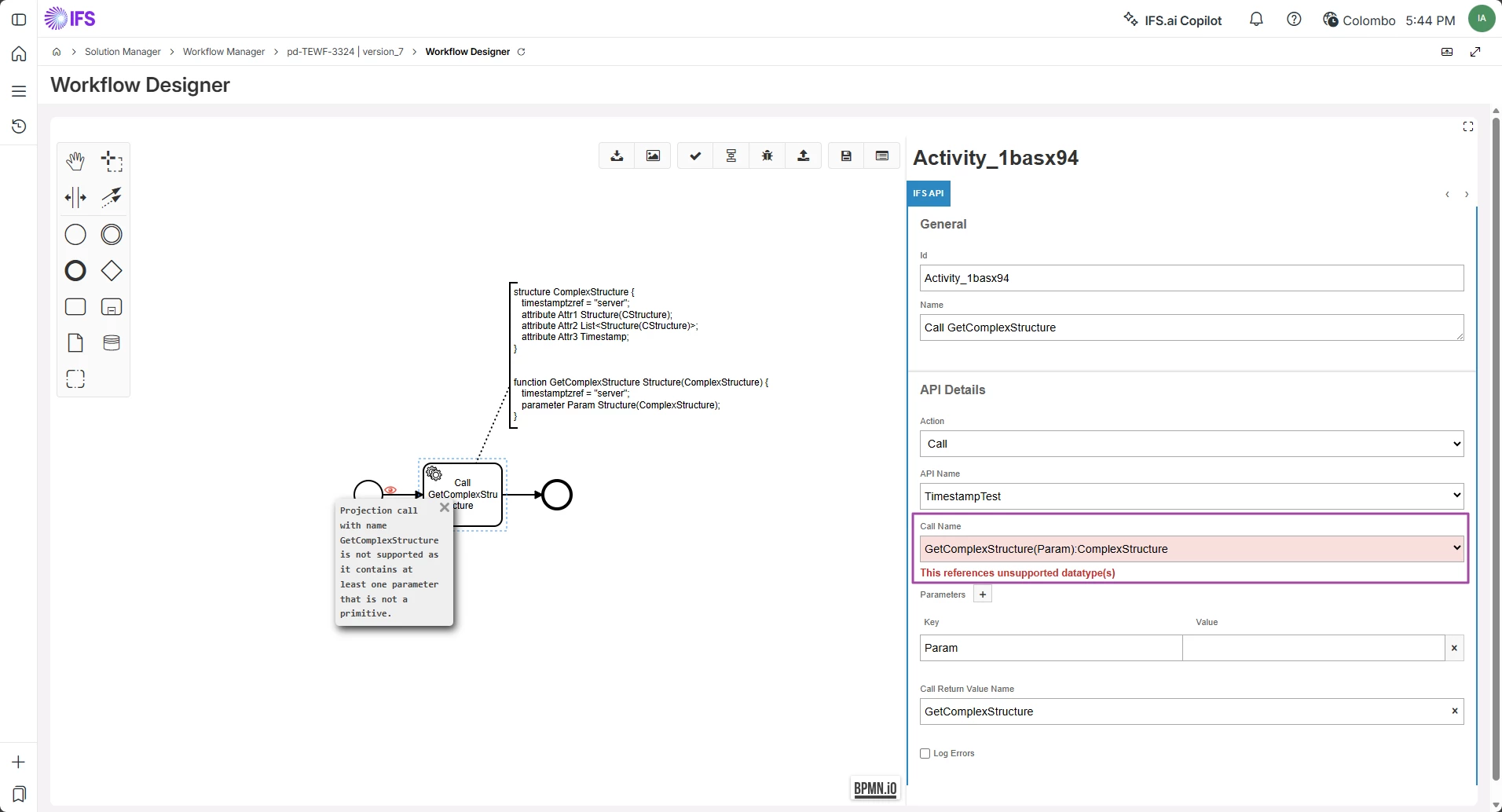Click the plus icon in left sidebar
The image size is (1502, 812).
[x=19, y=762]
